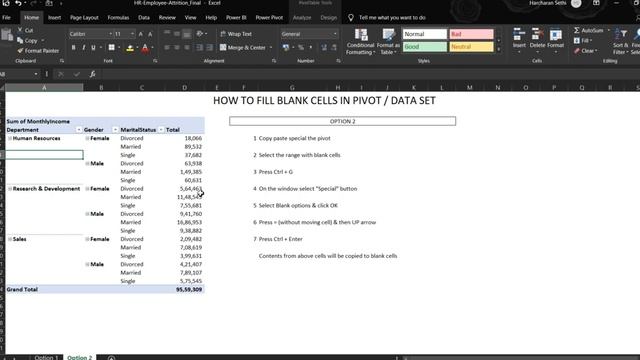Screen dimensions: 640x360
Task: Collapse the Sales group
Action: (x=9, y=239)
